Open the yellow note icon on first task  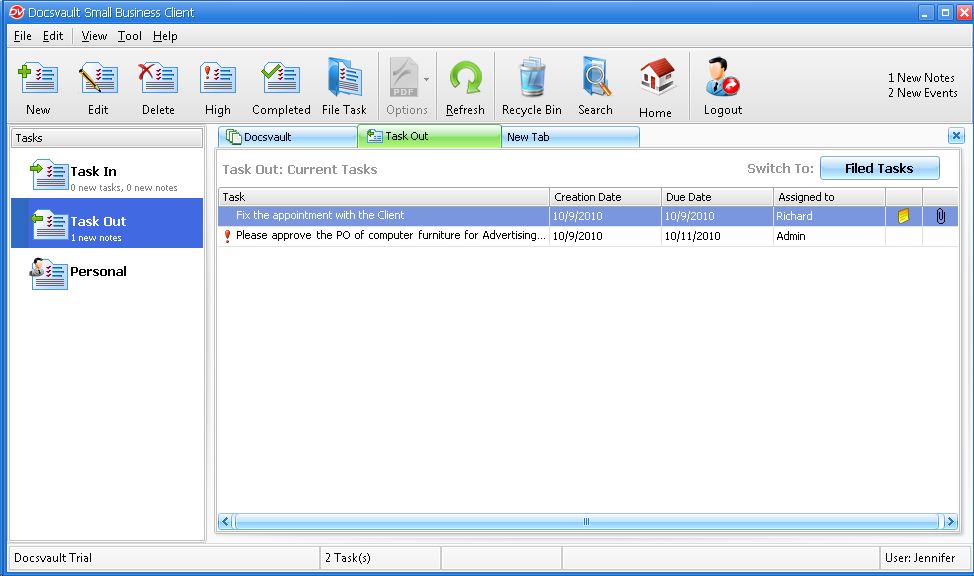tap(904, 216)
